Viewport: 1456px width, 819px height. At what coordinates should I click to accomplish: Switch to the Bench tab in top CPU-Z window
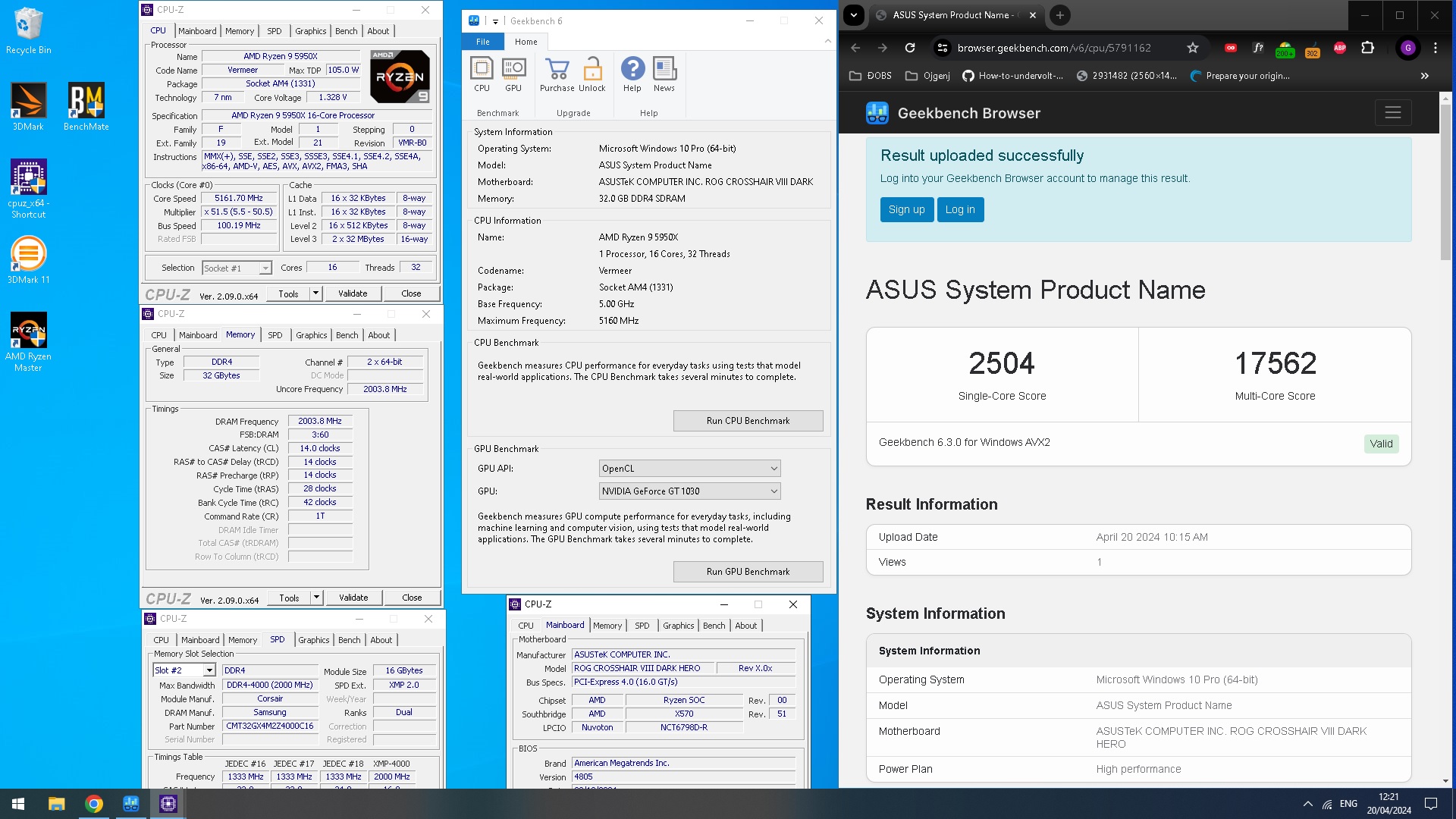point(347,31)
